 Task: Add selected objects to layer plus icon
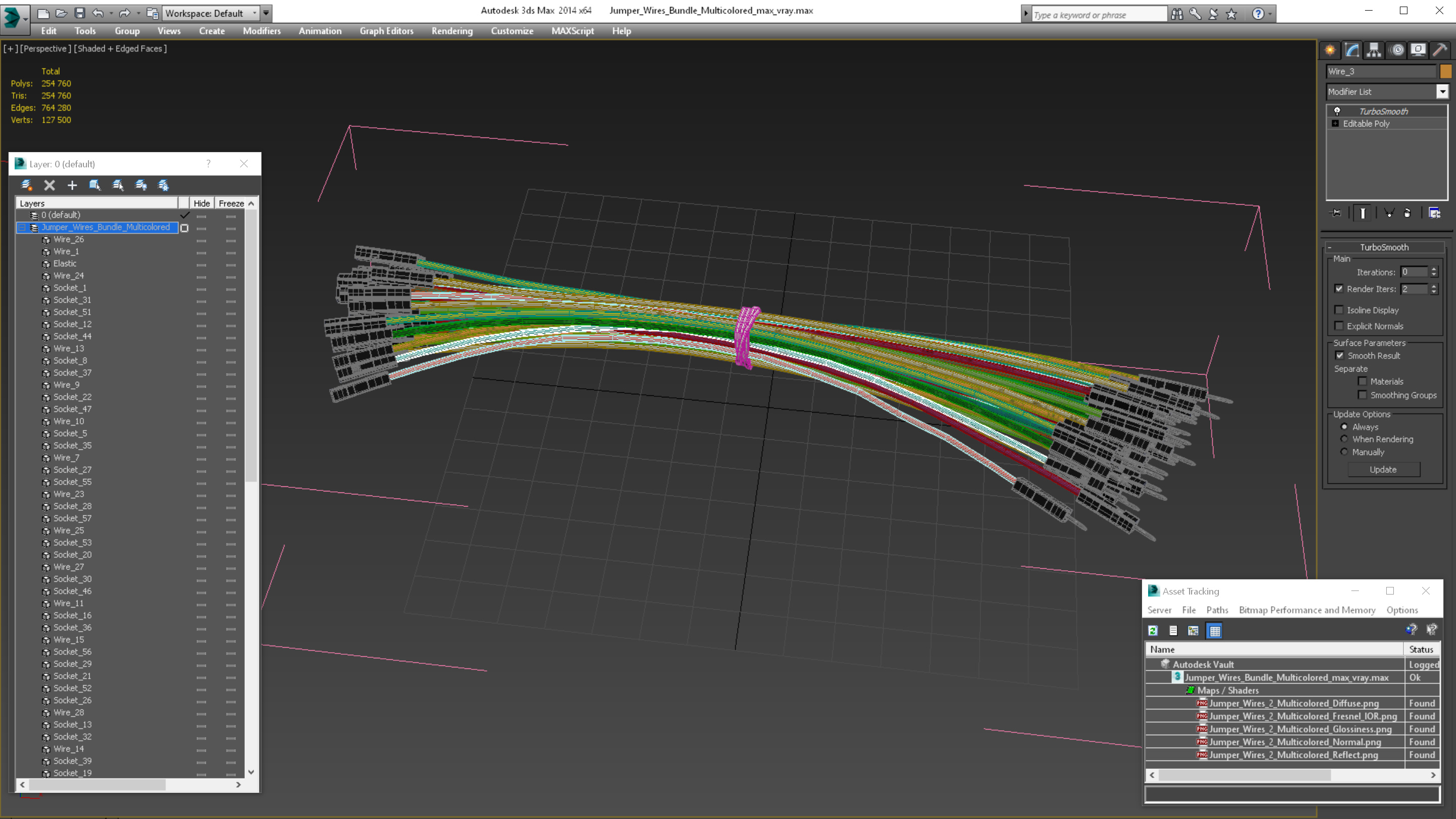pos(72,185)
